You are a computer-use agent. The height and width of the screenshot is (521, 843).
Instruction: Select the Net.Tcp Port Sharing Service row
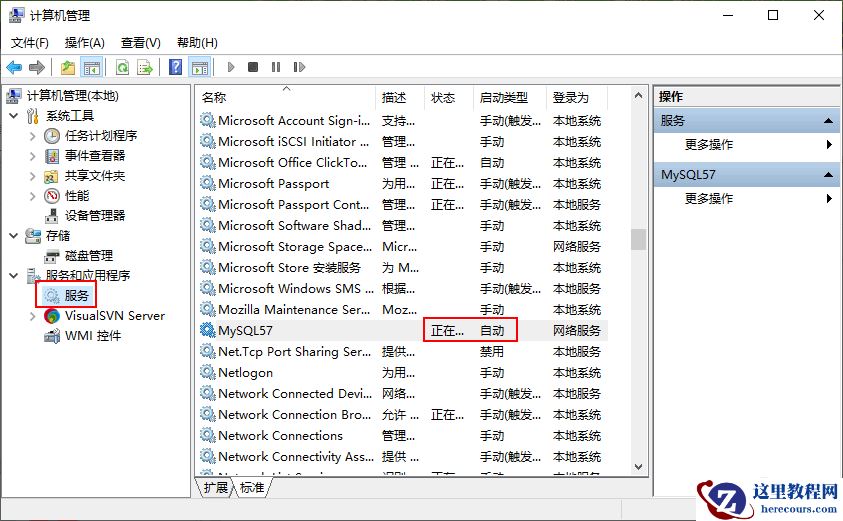click(x=403, y=351)
